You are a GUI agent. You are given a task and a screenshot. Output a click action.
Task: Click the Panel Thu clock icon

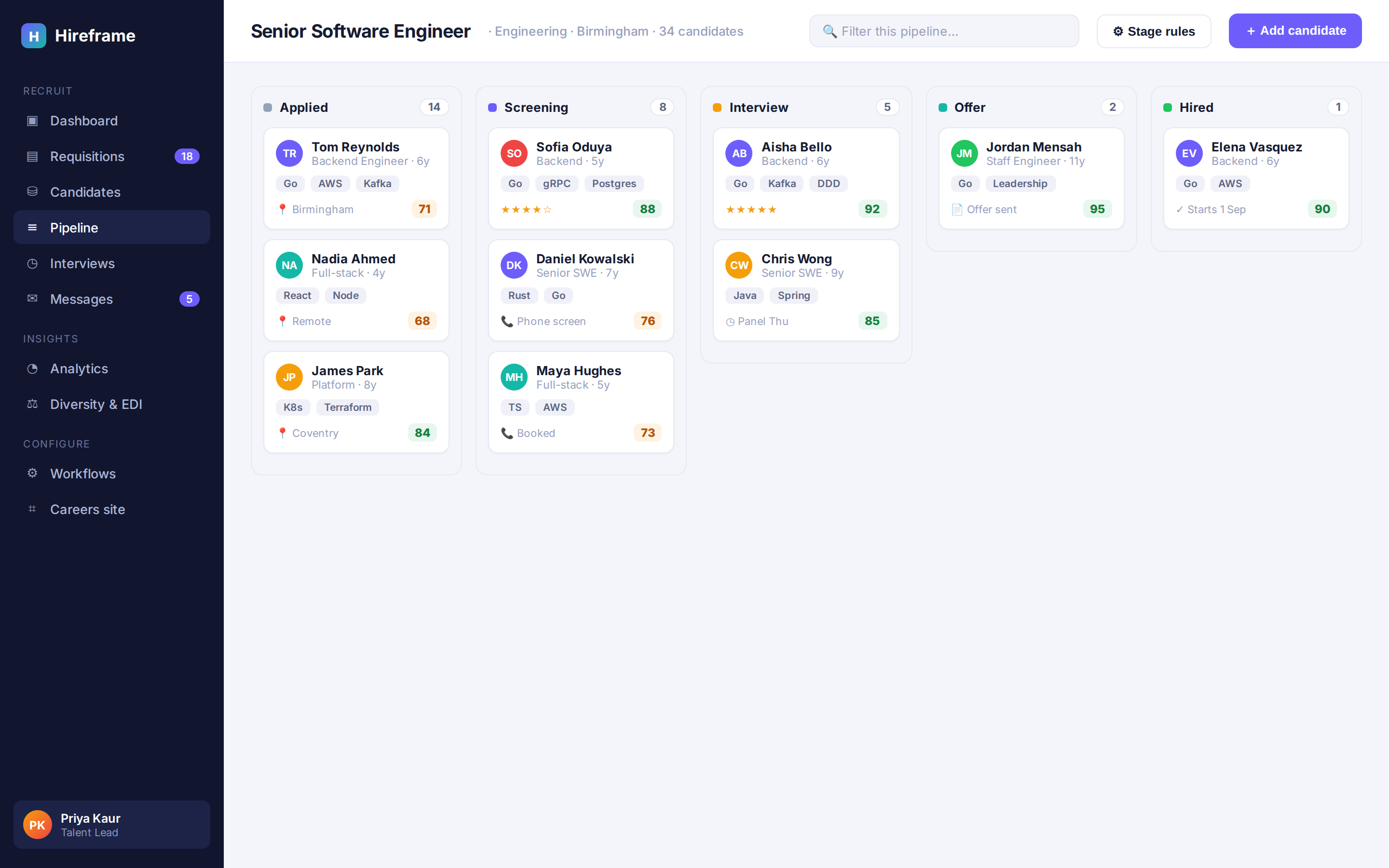(730, 322)
